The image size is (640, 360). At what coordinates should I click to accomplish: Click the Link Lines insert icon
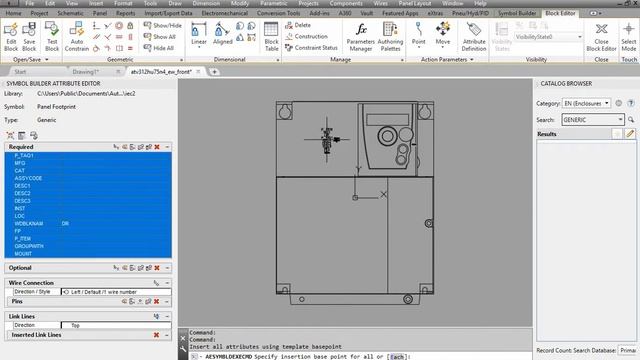(156, 316)
